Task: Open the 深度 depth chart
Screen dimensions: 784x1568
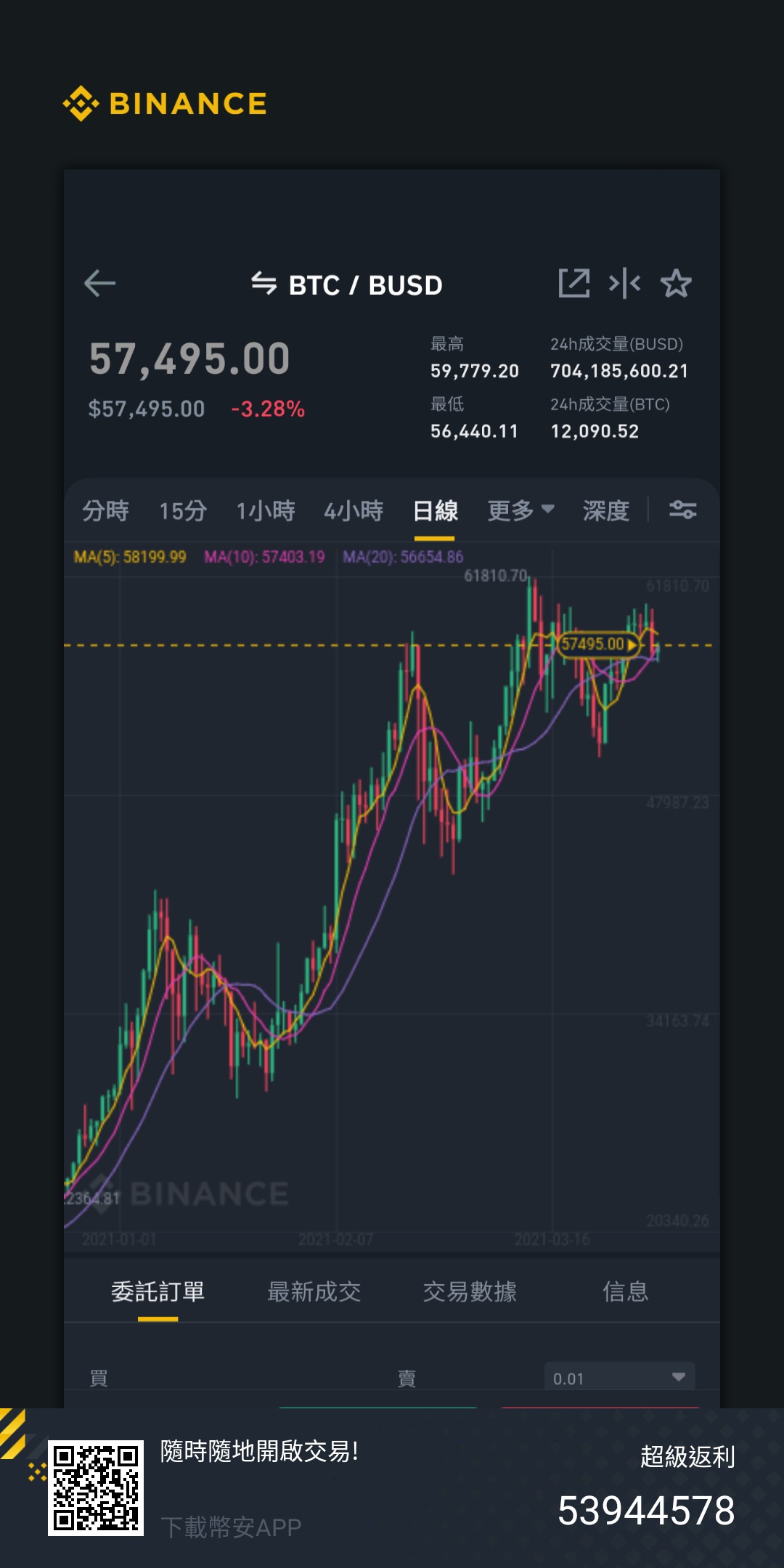Action: [606, 510]
